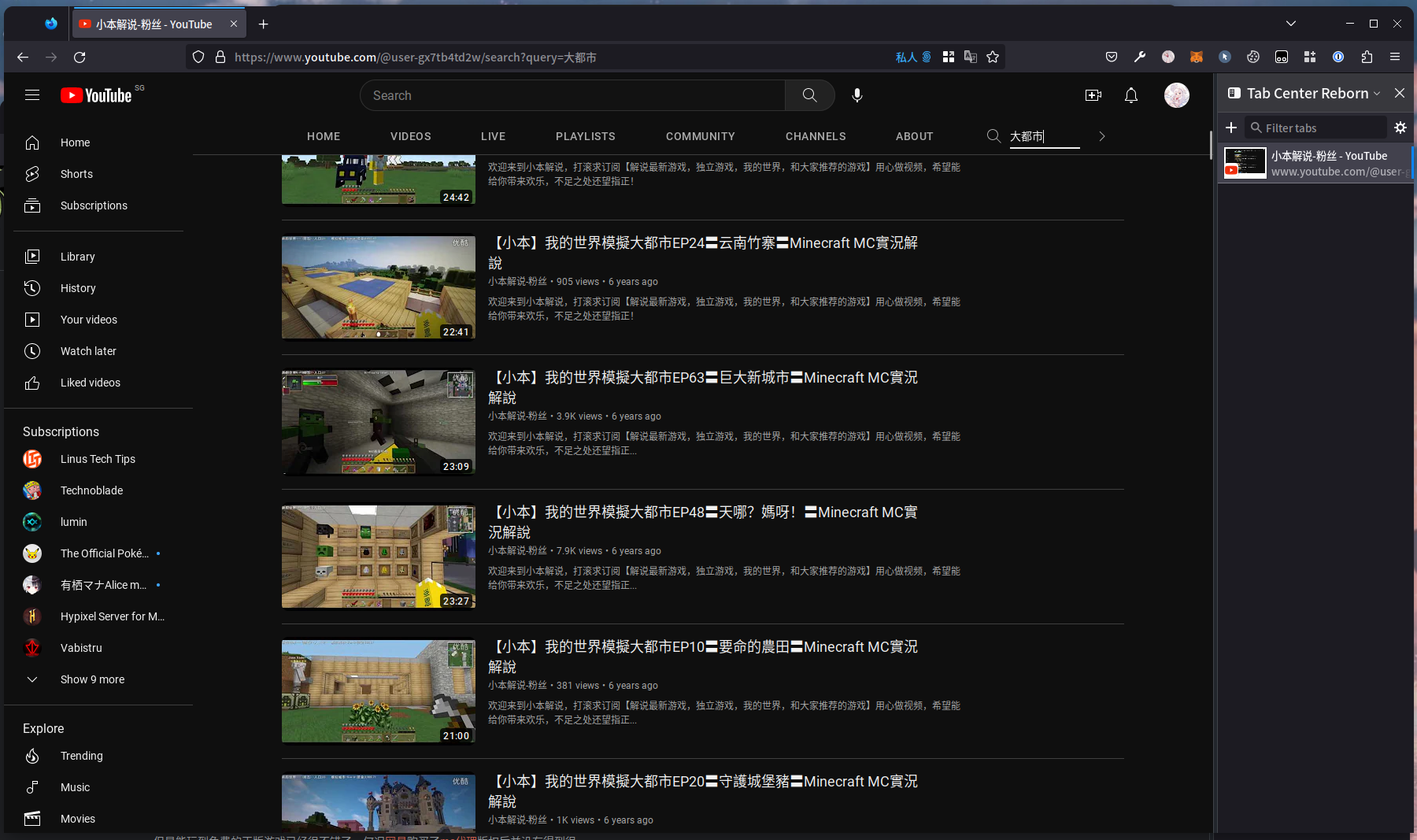Expand Show 9 more subscriptions
Viewport: 1417px width, 840px height.
[92, 679]
